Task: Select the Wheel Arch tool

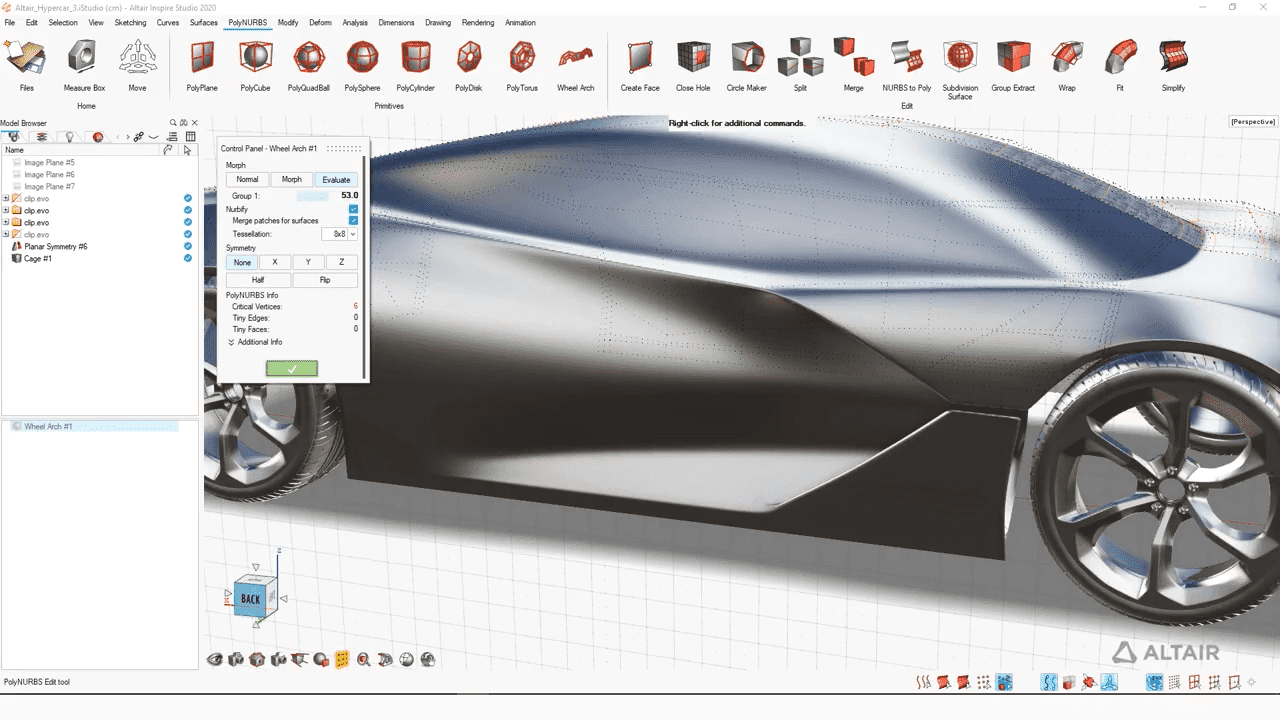Action: point(575,66)
